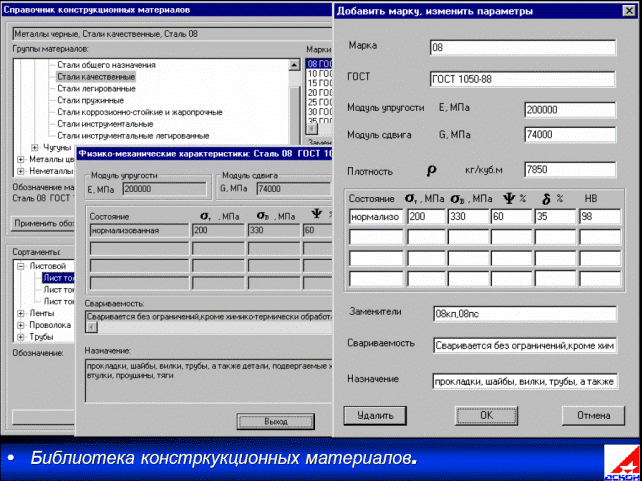Click the read-only E, МПа field 200000
The width and height of the screenshot is (642, 481).
coord(164,189)
